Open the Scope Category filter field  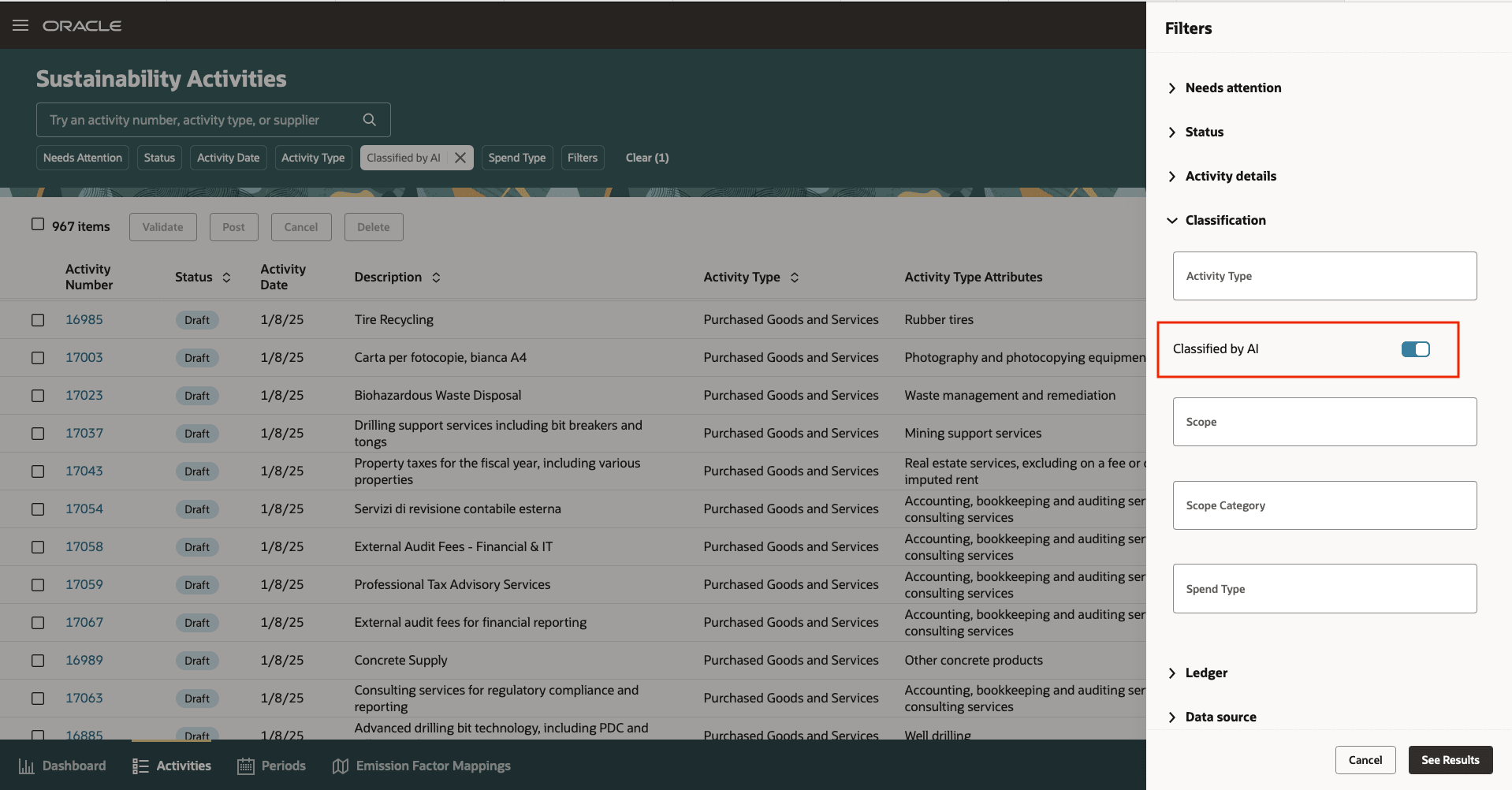1324,505
